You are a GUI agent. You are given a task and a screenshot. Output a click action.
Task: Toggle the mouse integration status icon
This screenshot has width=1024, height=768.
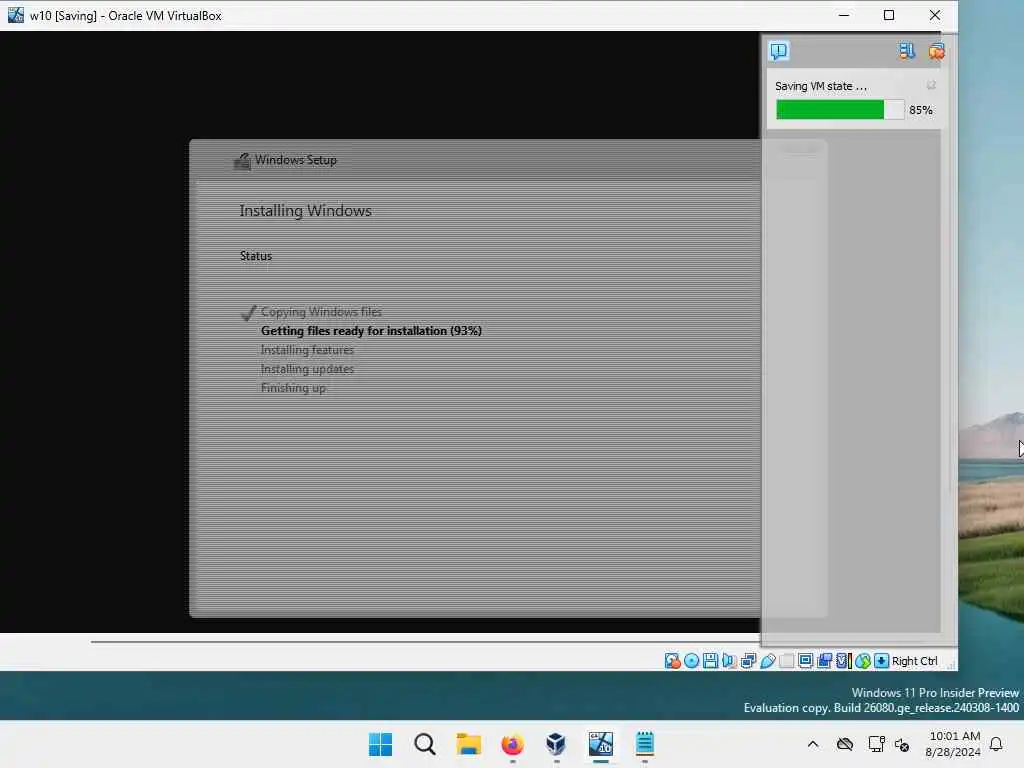pyautogui.click(x=863, y=661)
